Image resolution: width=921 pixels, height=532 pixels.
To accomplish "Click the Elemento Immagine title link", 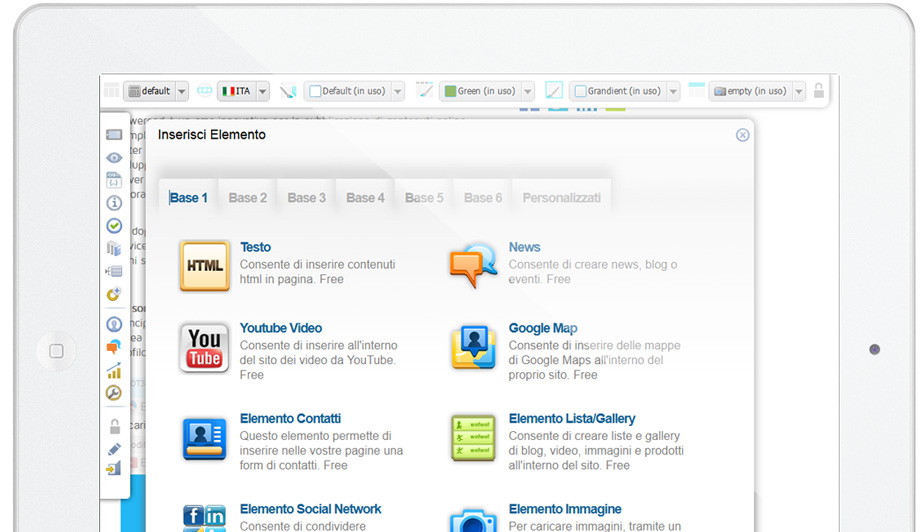I will [x=565, y=509].
